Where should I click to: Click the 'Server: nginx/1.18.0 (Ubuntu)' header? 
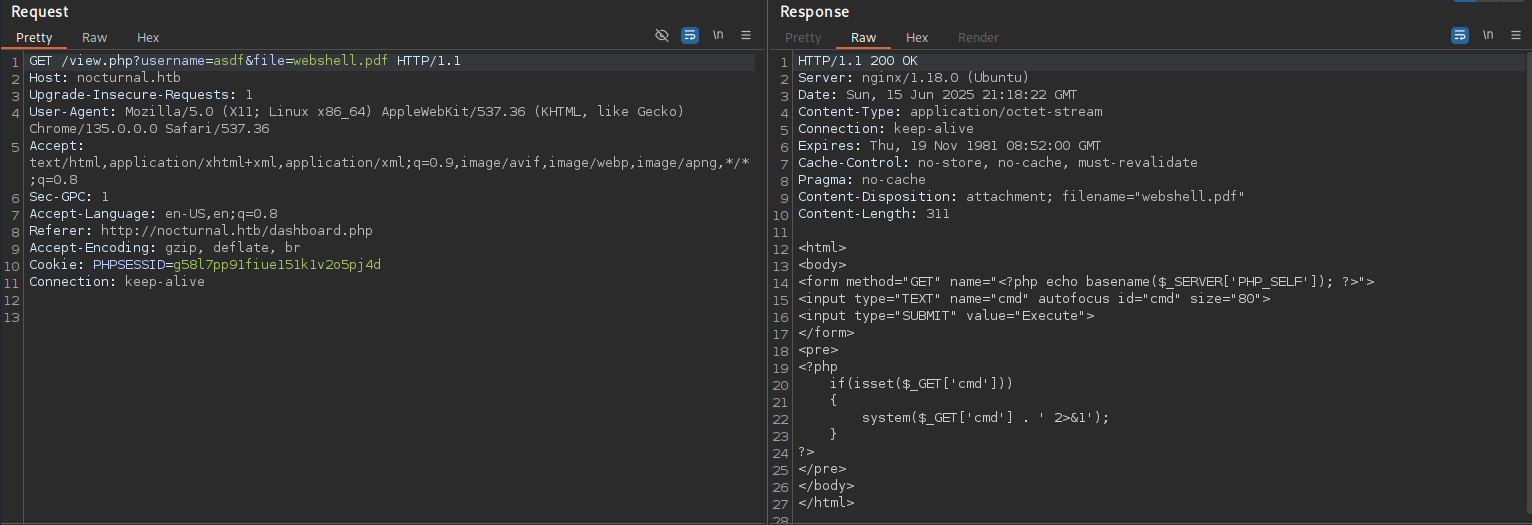pos(913,78)
